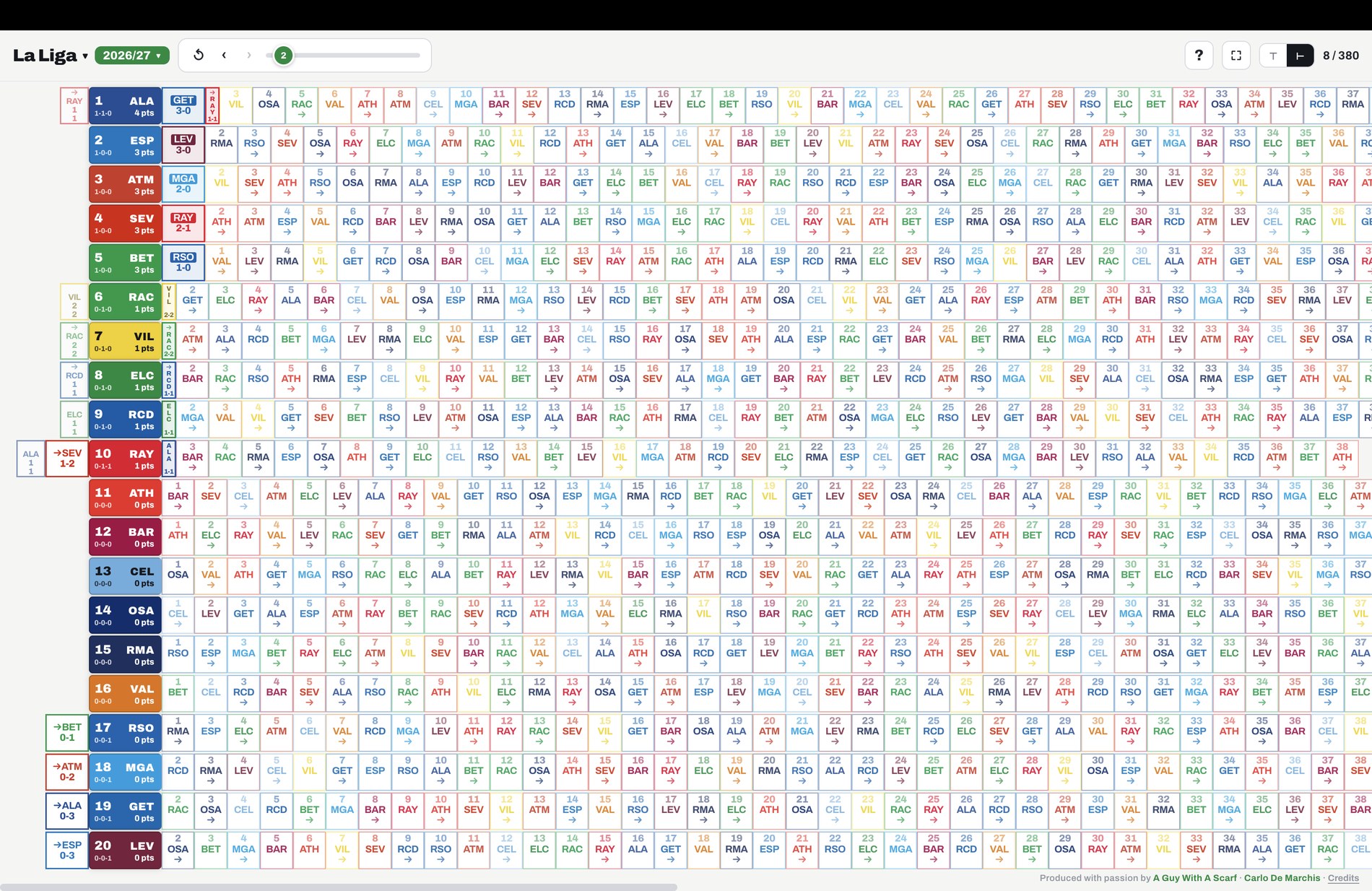Click the →BET 0-1 box beside RSO
This screenshot has width=1372, height=891.
tap(67, 733)
